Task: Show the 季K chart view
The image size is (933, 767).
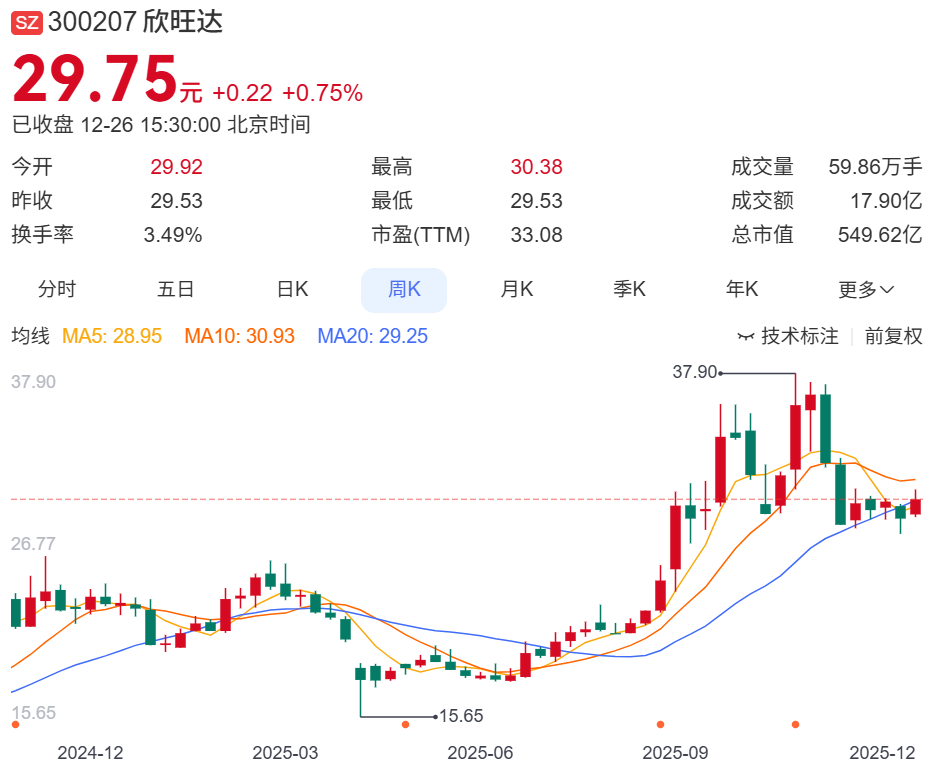Action: coord(630,290)
